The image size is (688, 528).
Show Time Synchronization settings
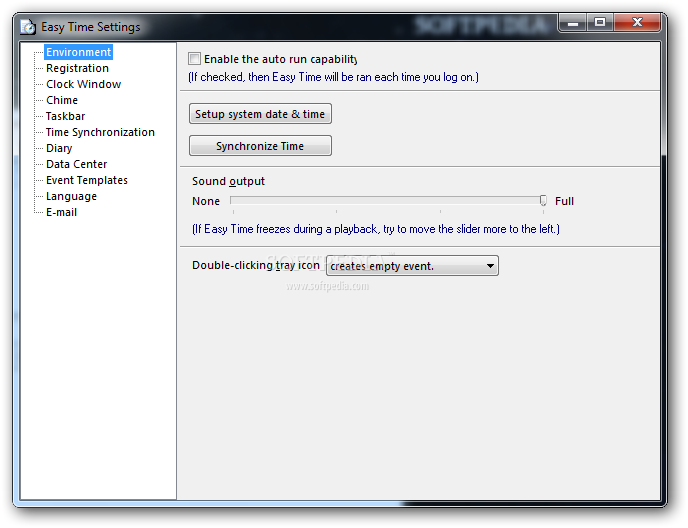100,133
